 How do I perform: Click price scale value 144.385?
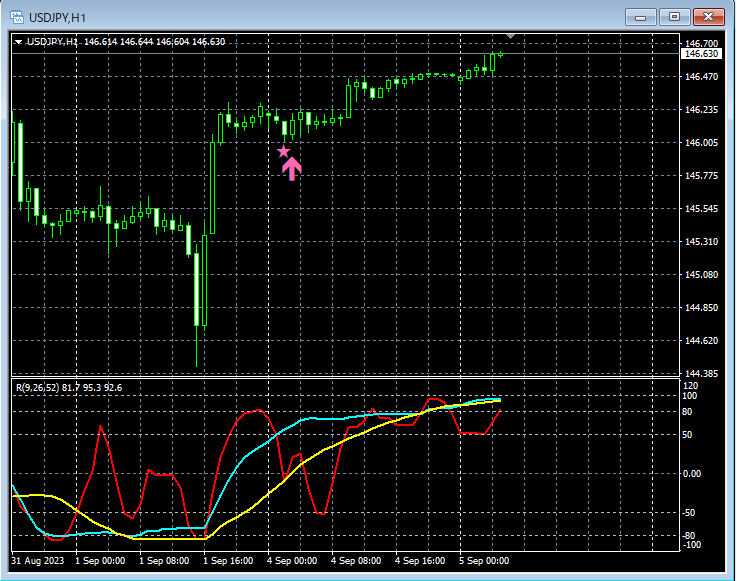point(701,373)
